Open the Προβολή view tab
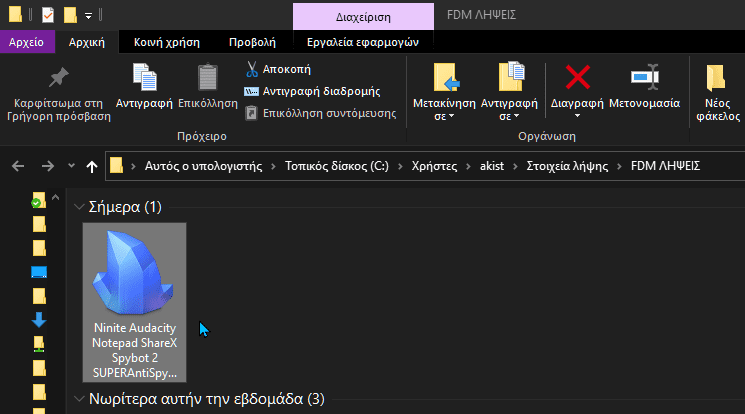The image size is (745, 414). point(252,42)
